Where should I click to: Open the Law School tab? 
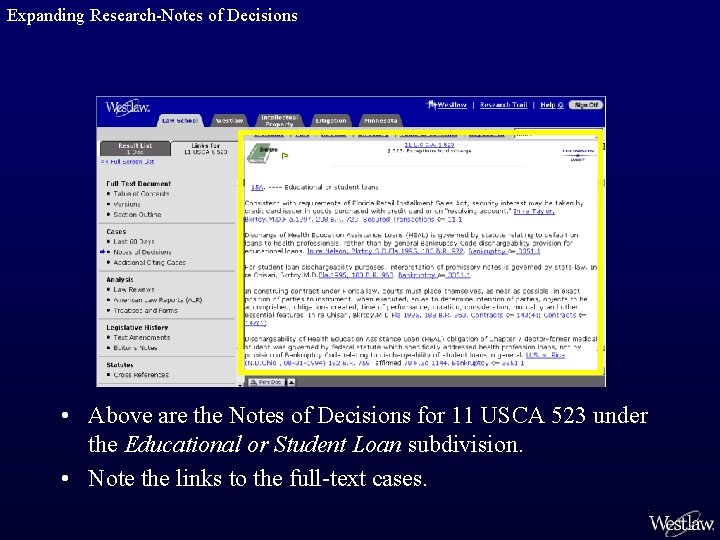180,120
